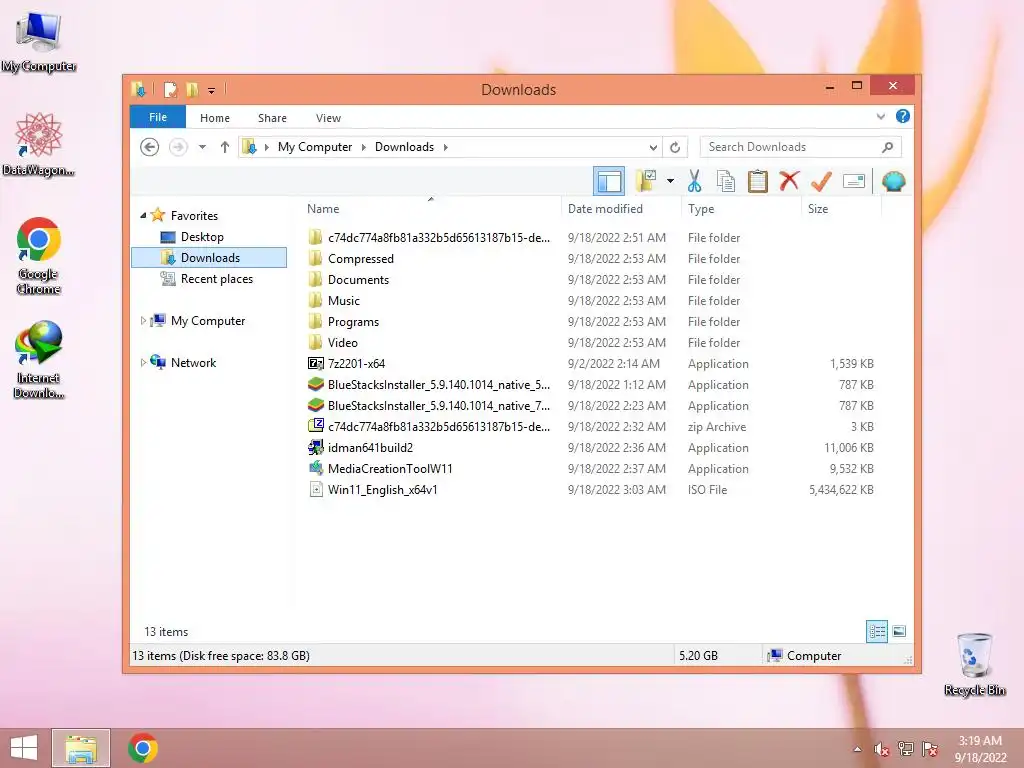
Task: Expand the Network tree node
Action: click(143, 362)
